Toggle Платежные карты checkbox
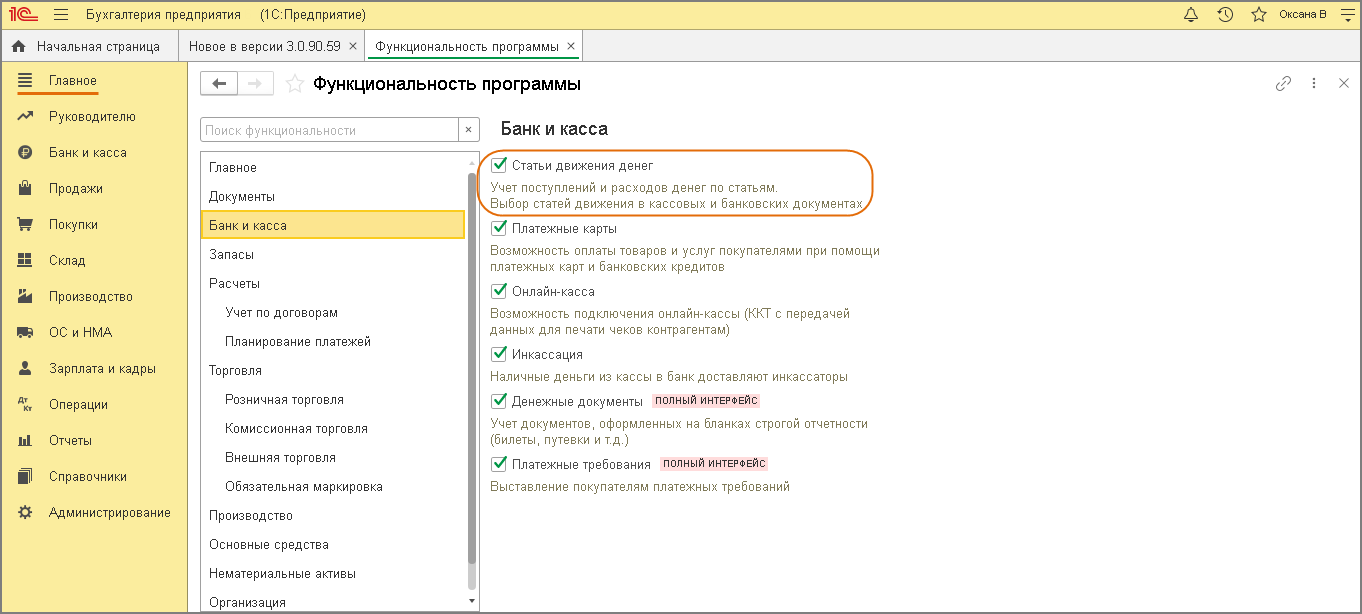The image size is (1362, 614). tap(499, 228)
